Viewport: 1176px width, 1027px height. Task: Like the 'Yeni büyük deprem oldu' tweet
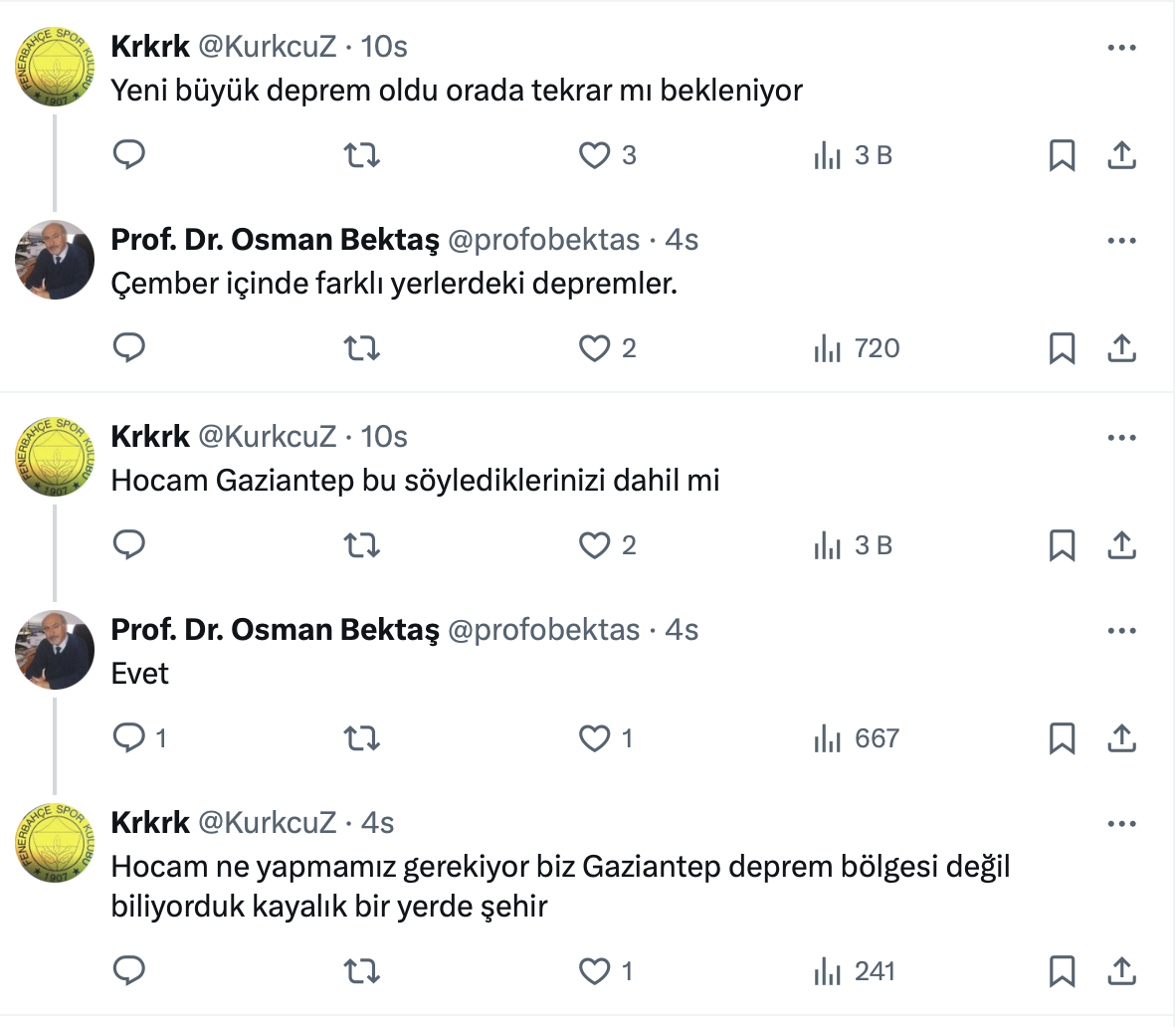595,155
